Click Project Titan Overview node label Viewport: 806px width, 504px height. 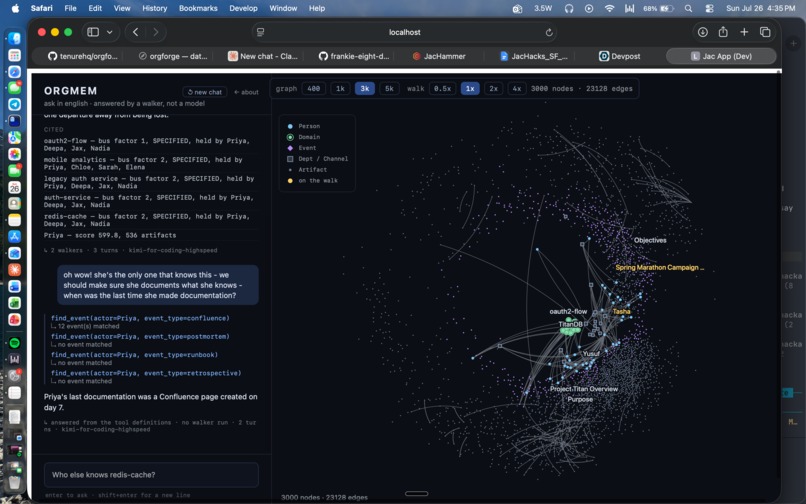[x=584, y=389]
